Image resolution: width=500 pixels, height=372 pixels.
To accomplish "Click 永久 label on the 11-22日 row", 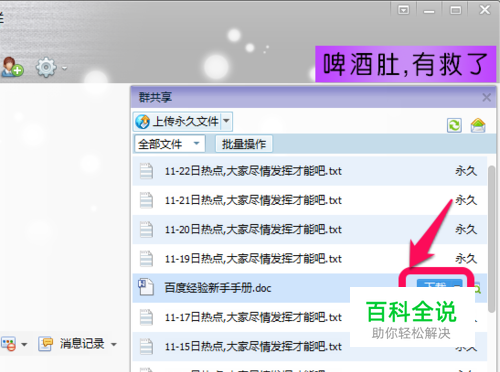I will pyautogui.click(x=466, y=171).
